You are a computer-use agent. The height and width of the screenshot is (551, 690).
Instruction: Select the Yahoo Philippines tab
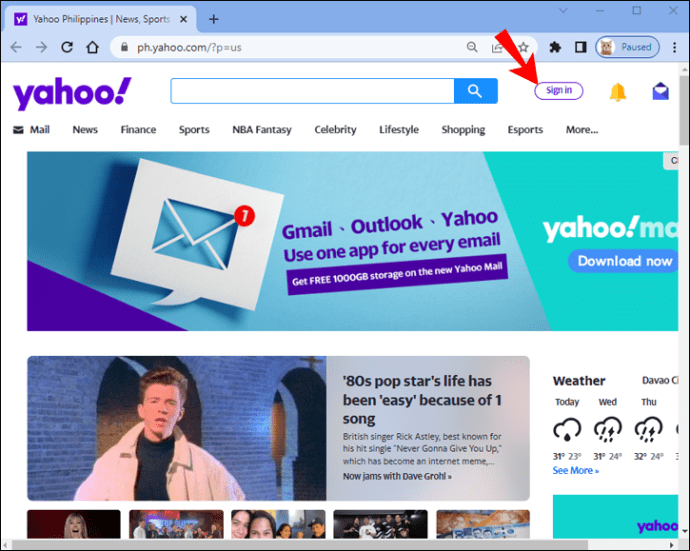point(99,19)
